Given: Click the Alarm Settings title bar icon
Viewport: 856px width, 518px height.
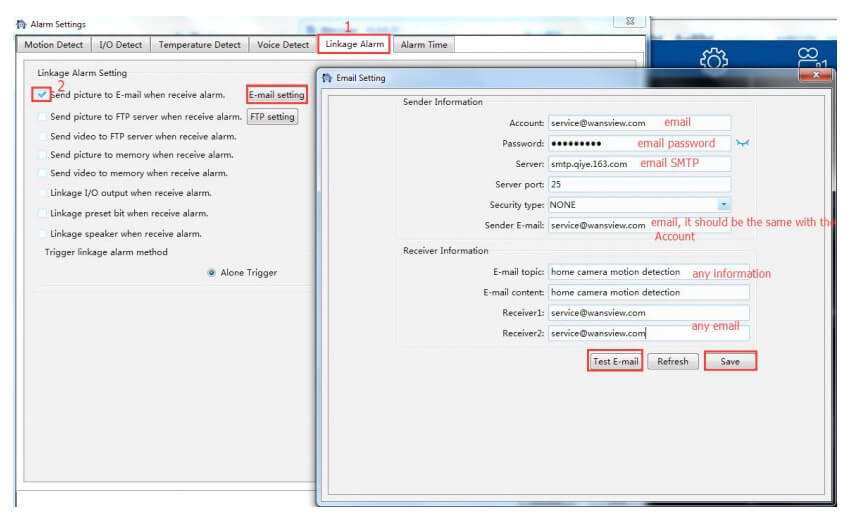Looking at the screenshot, I should [21, 24].
